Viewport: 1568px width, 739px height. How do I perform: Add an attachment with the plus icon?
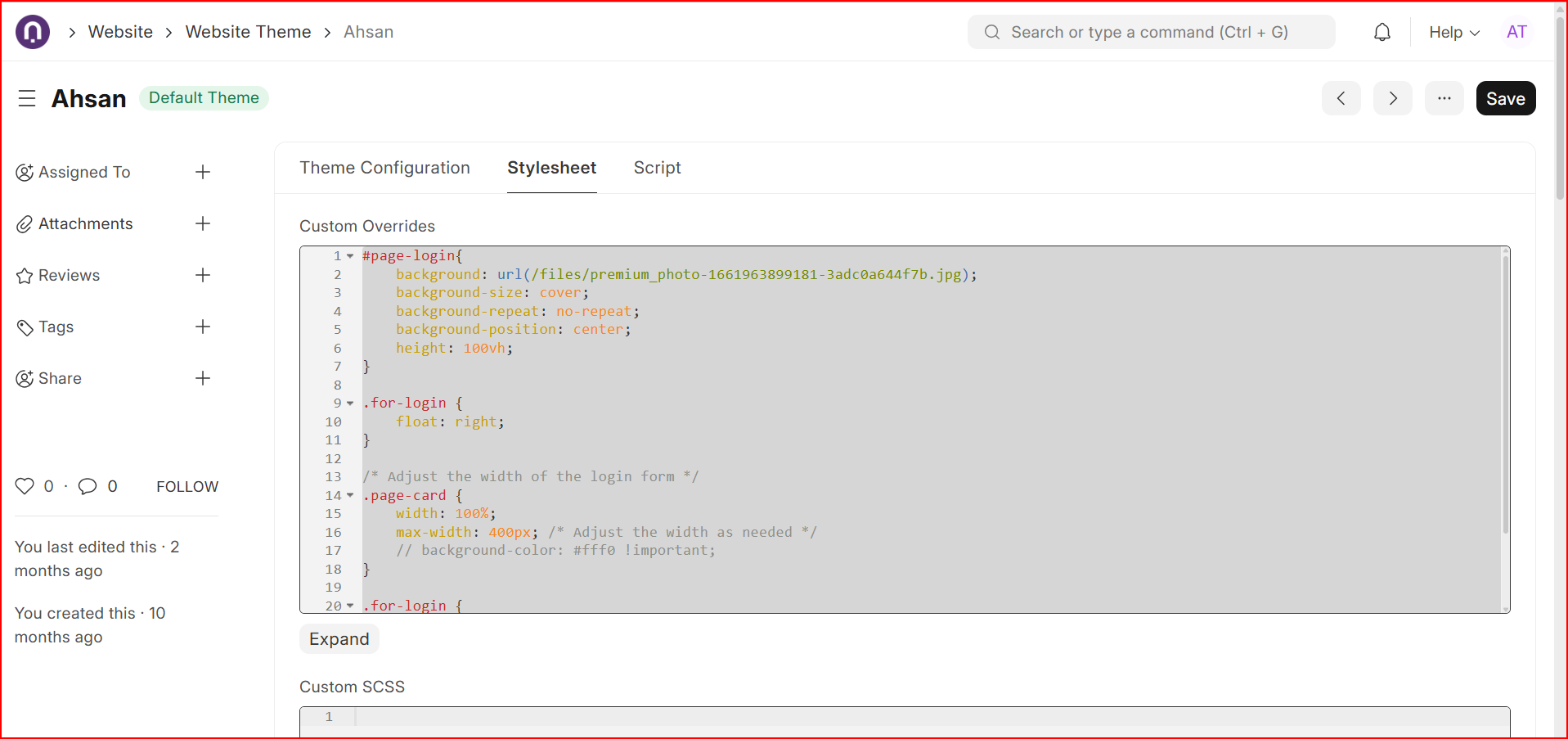coord(203,223)
